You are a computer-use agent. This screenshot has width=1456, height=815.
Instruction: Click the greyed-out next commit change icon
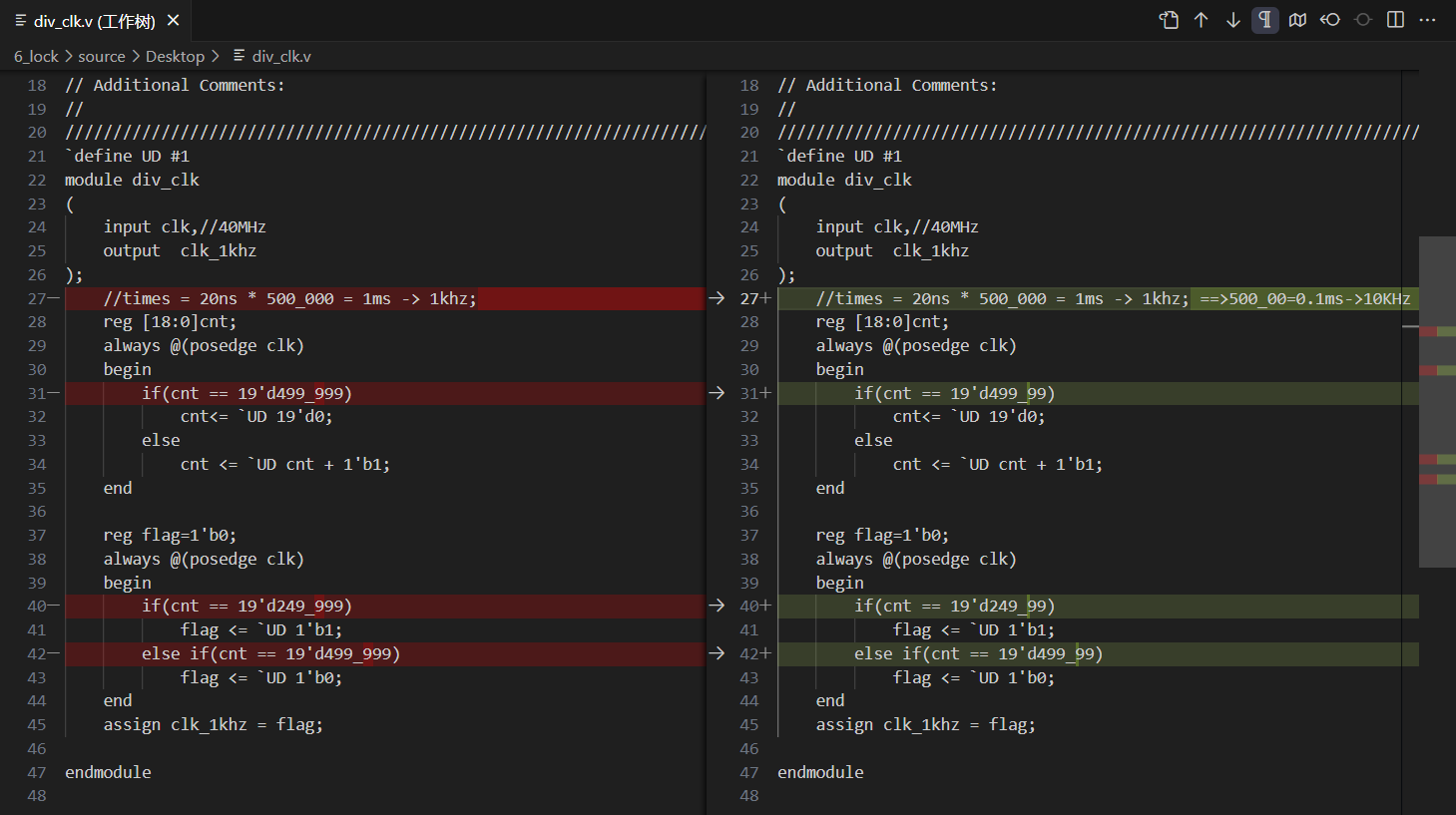tap(1363, 20)
